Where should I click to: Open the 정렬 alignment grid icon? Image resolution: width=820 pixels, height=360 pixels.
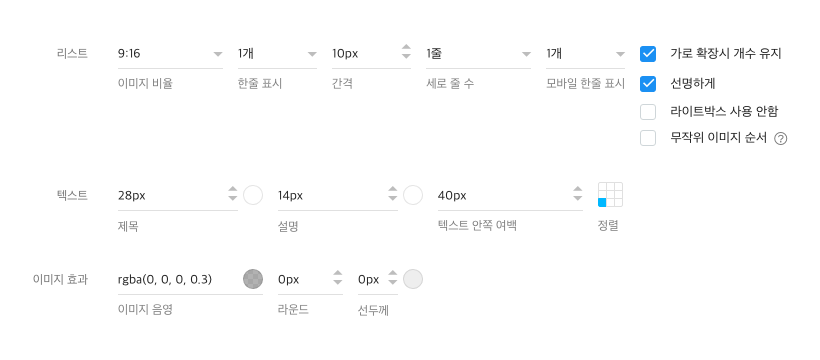click(x=610, y=195)
